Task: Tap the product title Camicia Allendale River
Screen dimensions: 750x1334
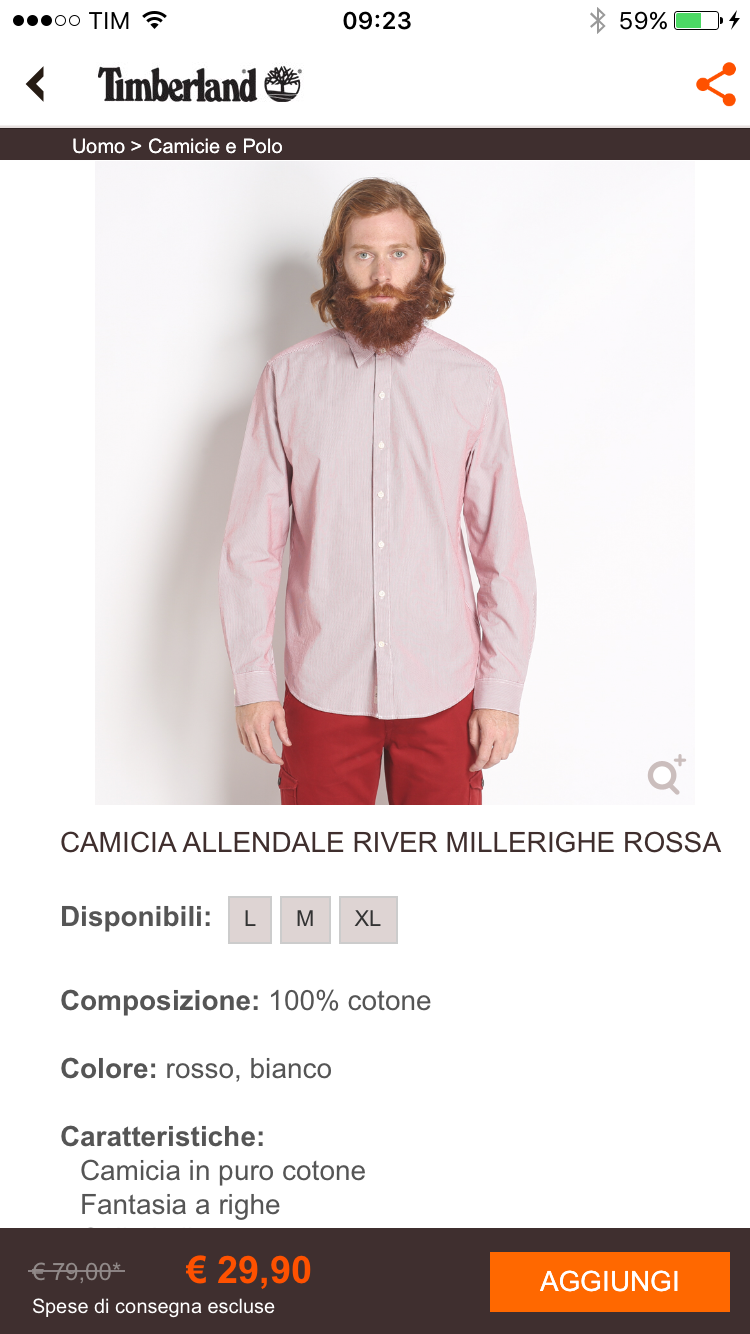Action: point(390,842)
